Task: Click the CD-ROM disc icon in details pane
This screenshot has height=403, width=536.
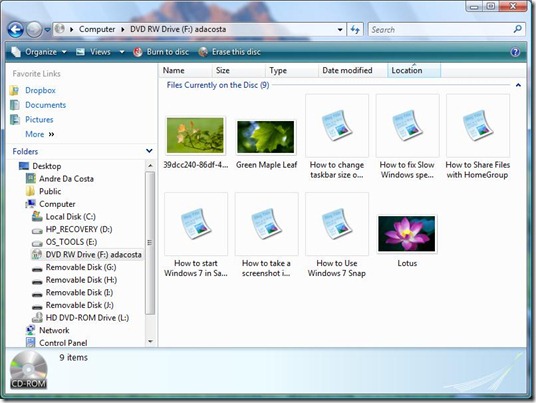Action: (28, 370)
